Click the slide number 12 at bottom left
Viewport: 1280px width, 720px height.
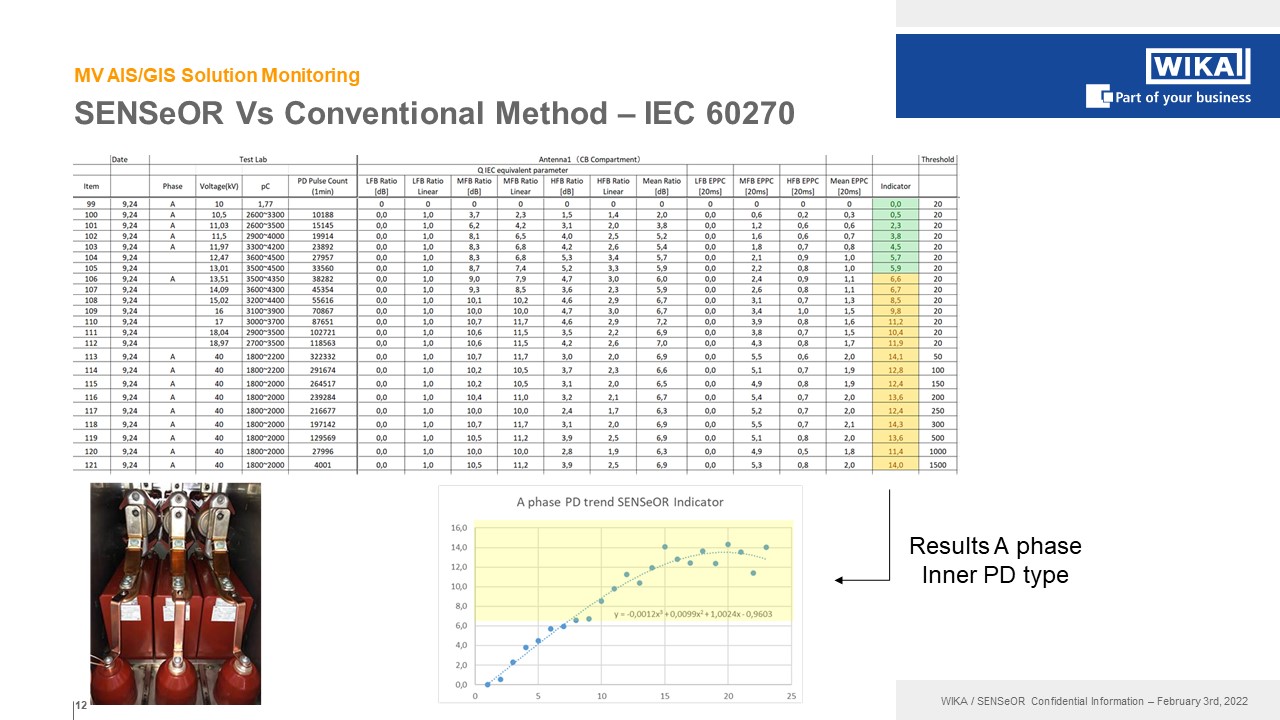(82, 707)
